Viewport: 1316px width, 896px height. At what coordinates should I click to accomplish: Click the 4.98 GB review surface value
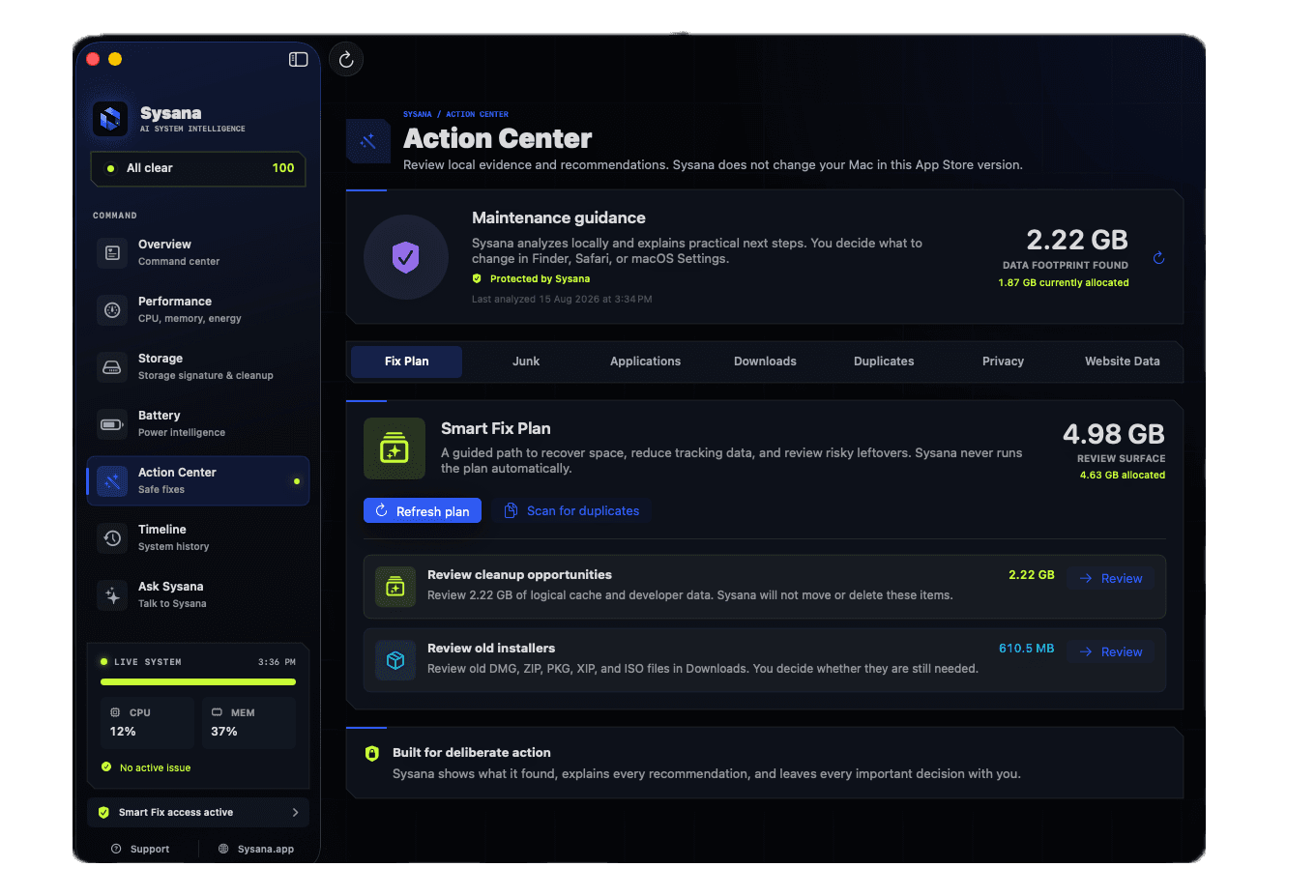pyautogui.click(x=1114, y=434)
